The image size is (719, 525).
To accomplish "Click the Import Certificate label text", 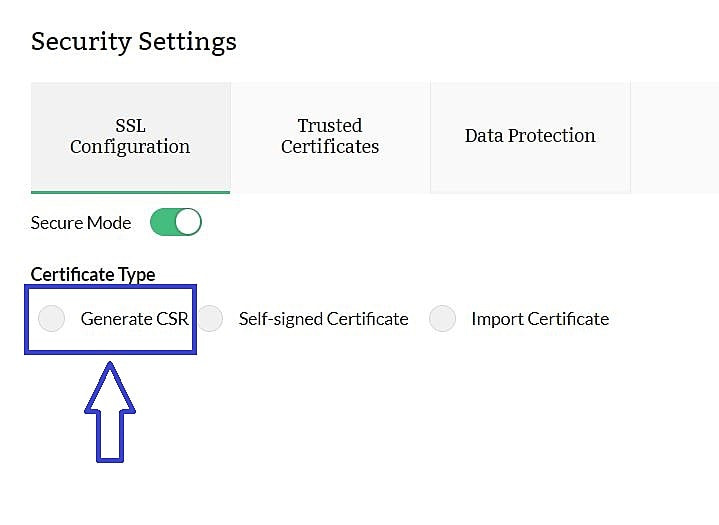I will (540, 319).
